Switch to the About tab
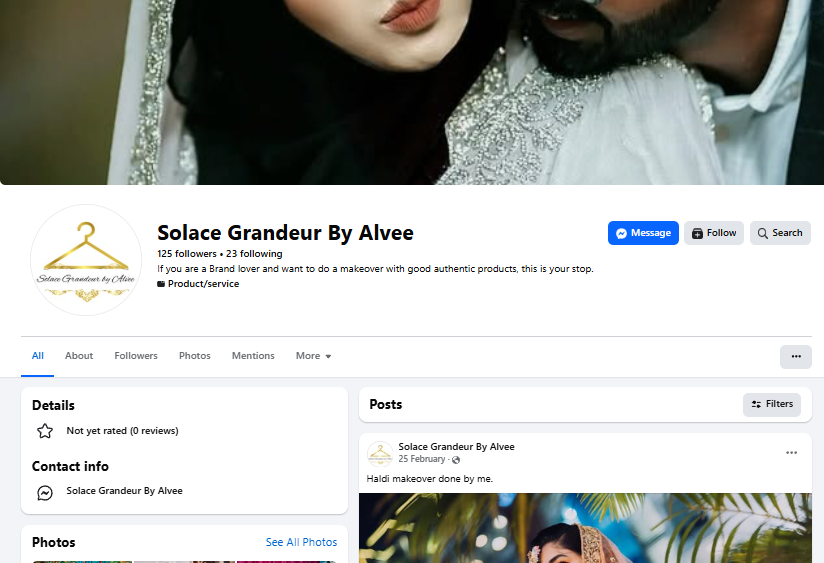The height and width of the screenshot is (563, 824). [79, 356]
